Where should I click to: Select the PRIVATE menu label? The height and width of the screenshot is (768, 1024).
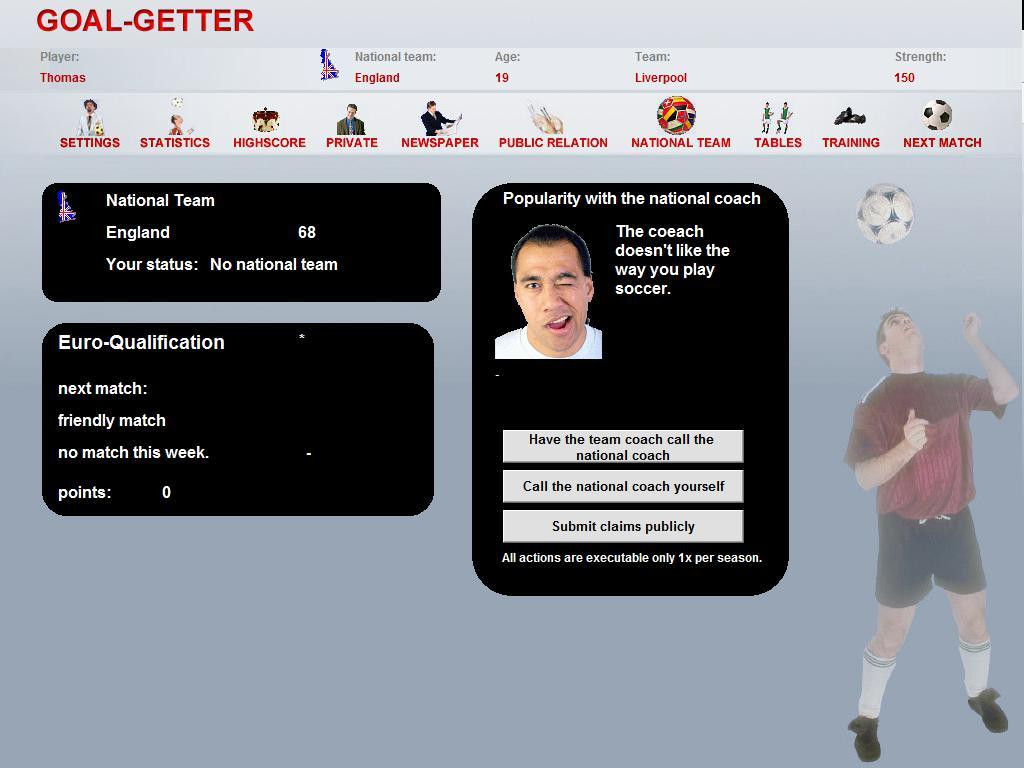click(352, 142)
